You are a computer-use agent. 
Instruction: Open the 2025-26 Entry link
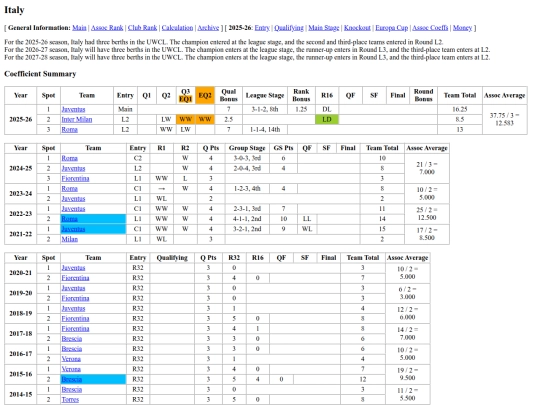pyautogui.click(x=262, y=28)
